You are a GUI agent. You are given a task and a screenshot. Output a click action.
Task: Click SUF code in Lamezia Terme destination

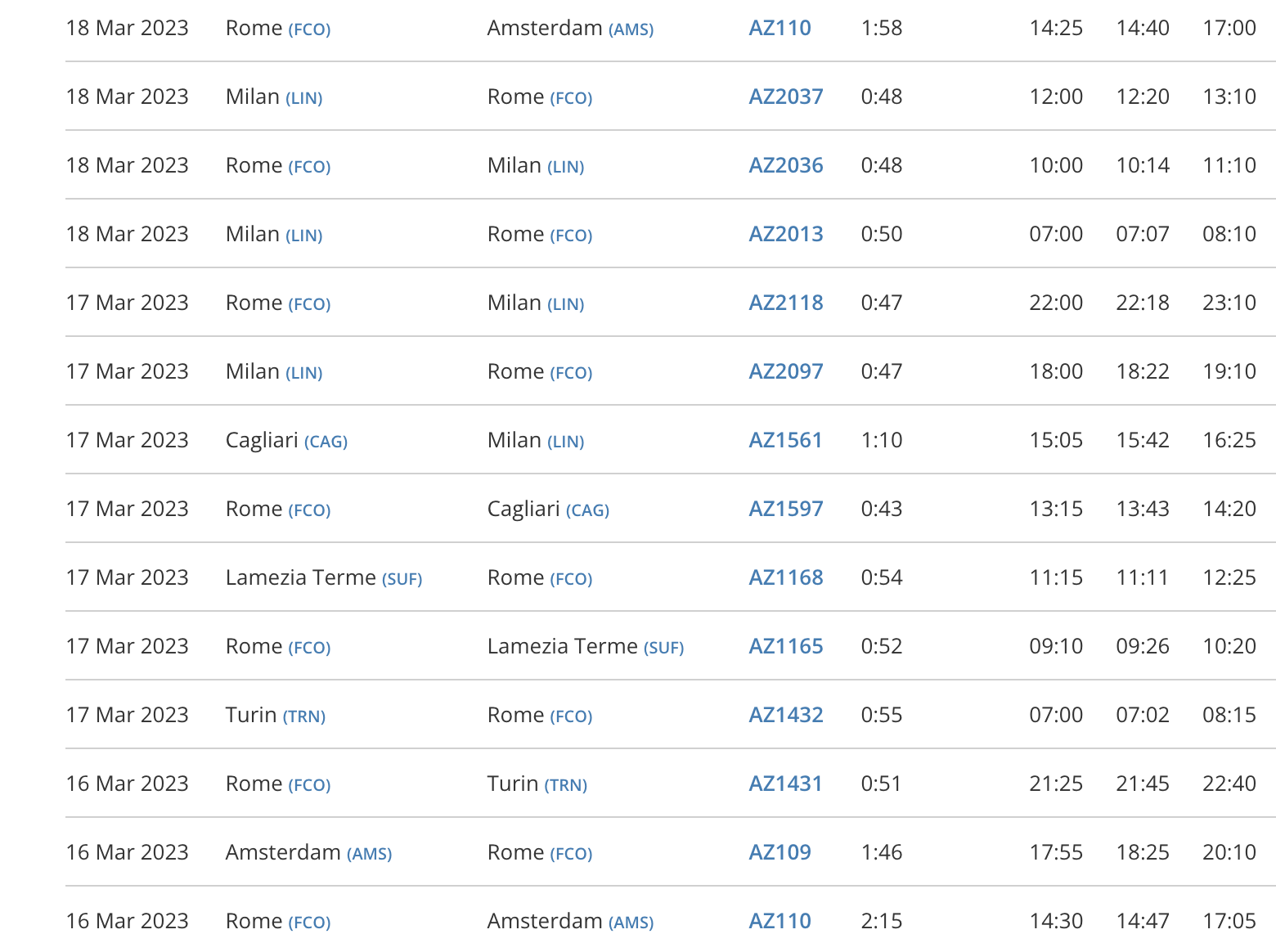click(663, 648)
